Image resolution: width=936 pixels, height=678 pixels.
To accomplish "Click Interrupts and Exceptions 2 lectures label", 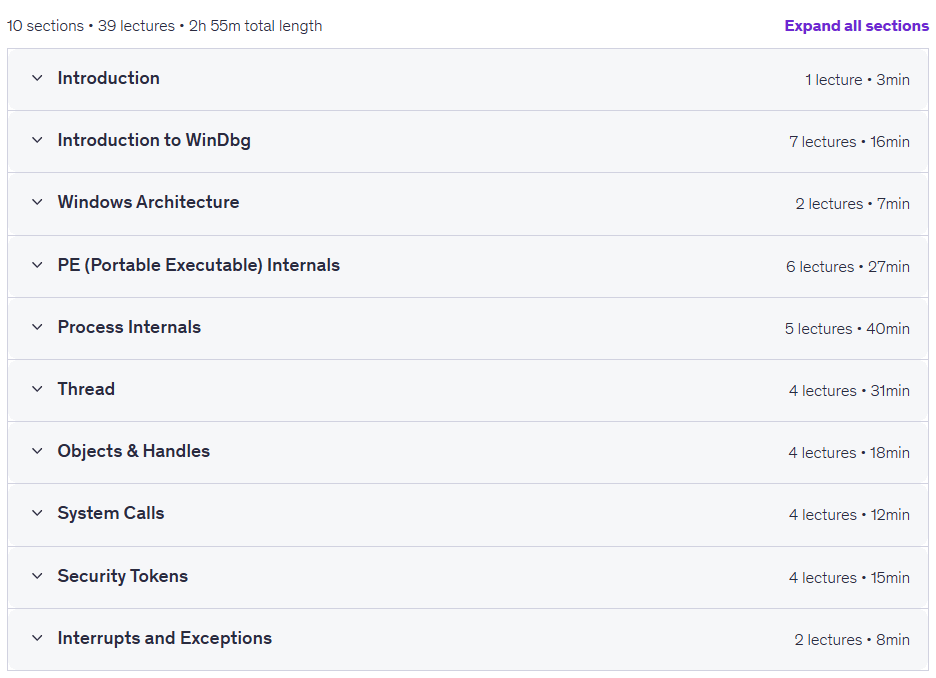I will 828,640.
